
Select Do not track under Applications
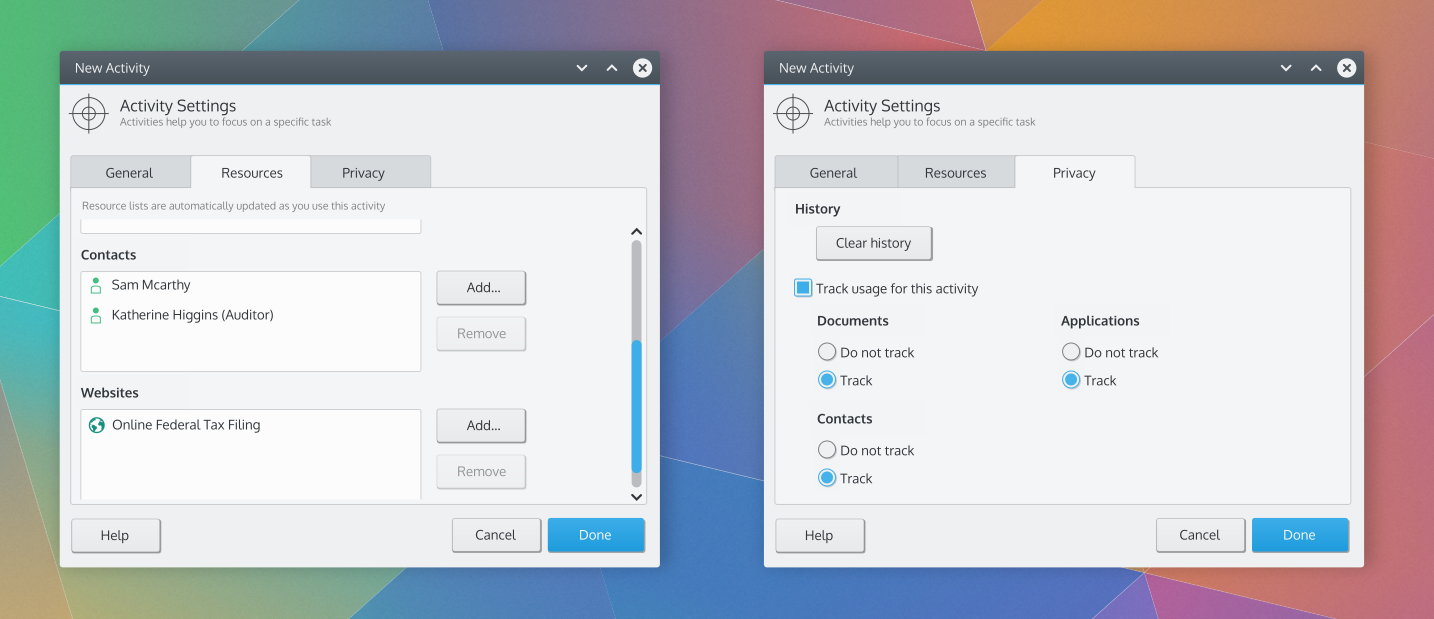[1071, 352]
